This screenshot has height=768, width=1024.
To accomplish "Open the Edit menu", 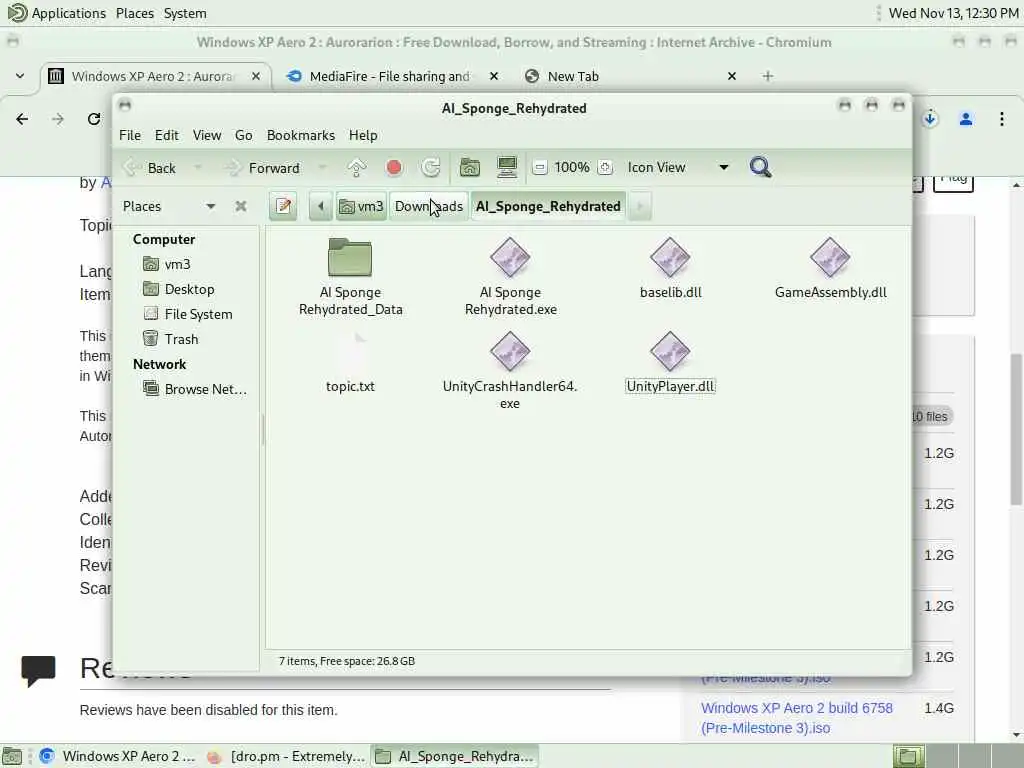I will point(167,135).
